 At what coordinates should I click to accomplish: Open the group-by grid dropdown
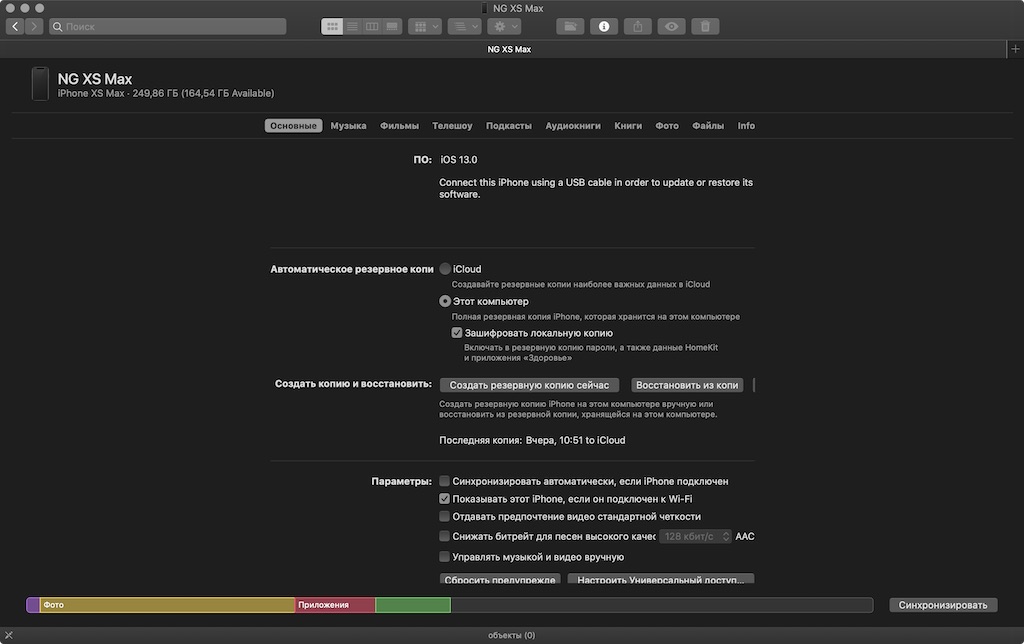coord(424,26)
